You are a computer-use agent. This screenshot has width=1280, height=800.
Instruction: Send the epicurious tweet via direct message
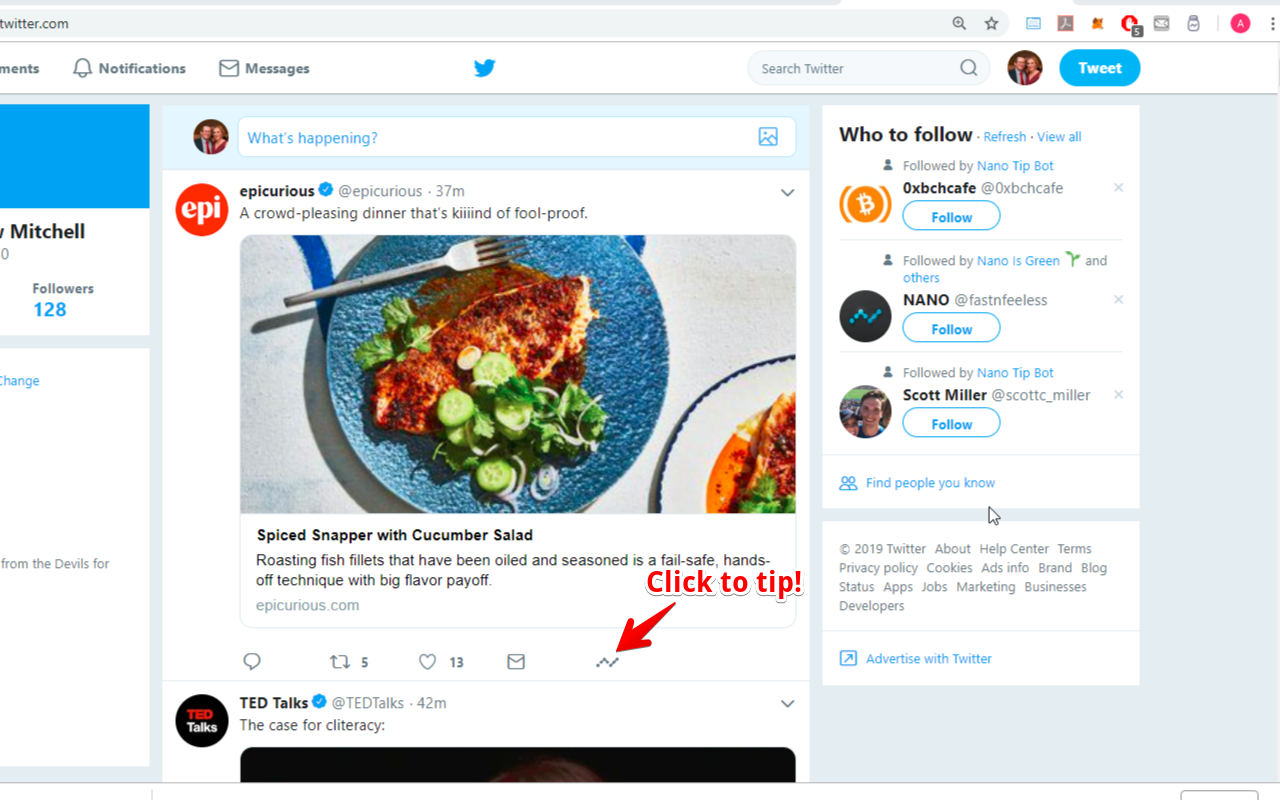point(516,662)
